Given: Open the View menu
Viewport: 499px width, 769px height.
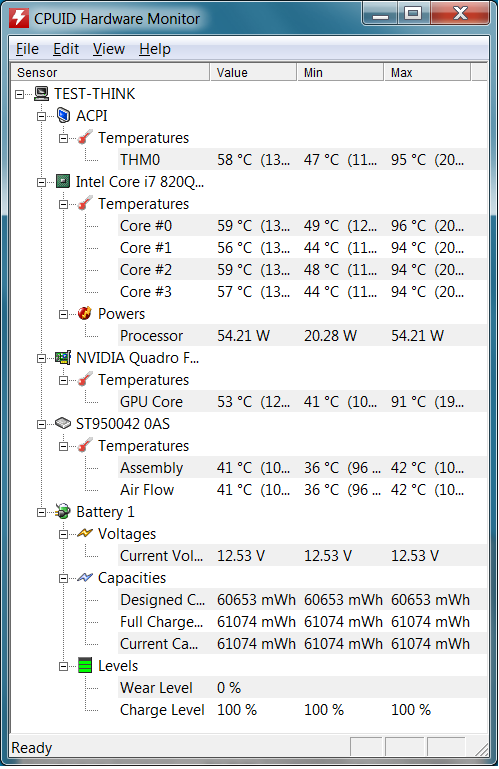Looking at the screenshot, I should point(109,49).
